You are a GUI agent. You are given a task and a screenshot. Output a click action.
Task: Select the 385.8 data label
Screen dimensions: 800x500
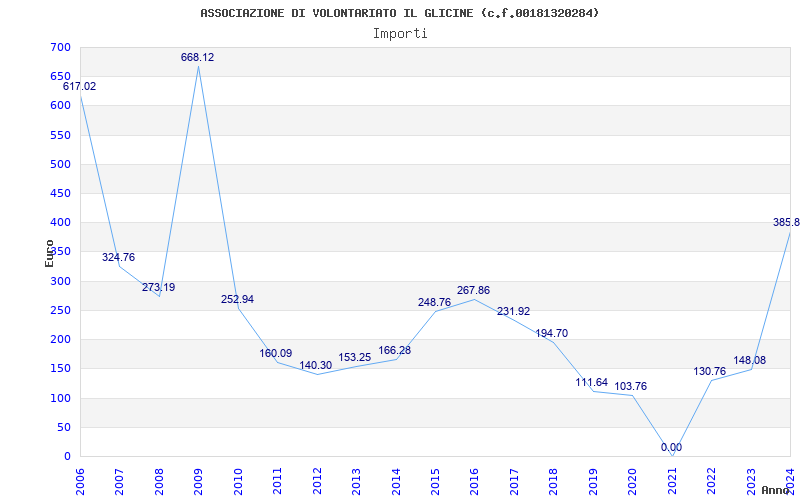786,222
